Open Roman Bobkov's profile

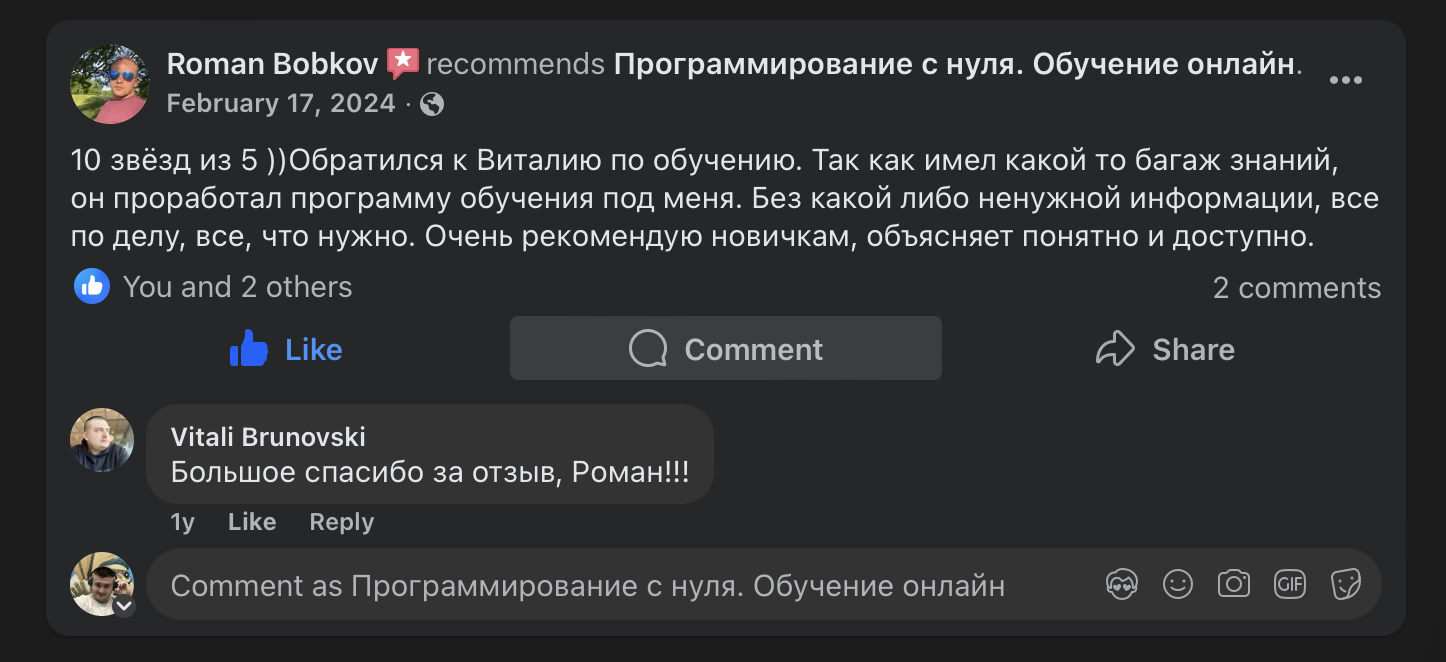(264, 62)
